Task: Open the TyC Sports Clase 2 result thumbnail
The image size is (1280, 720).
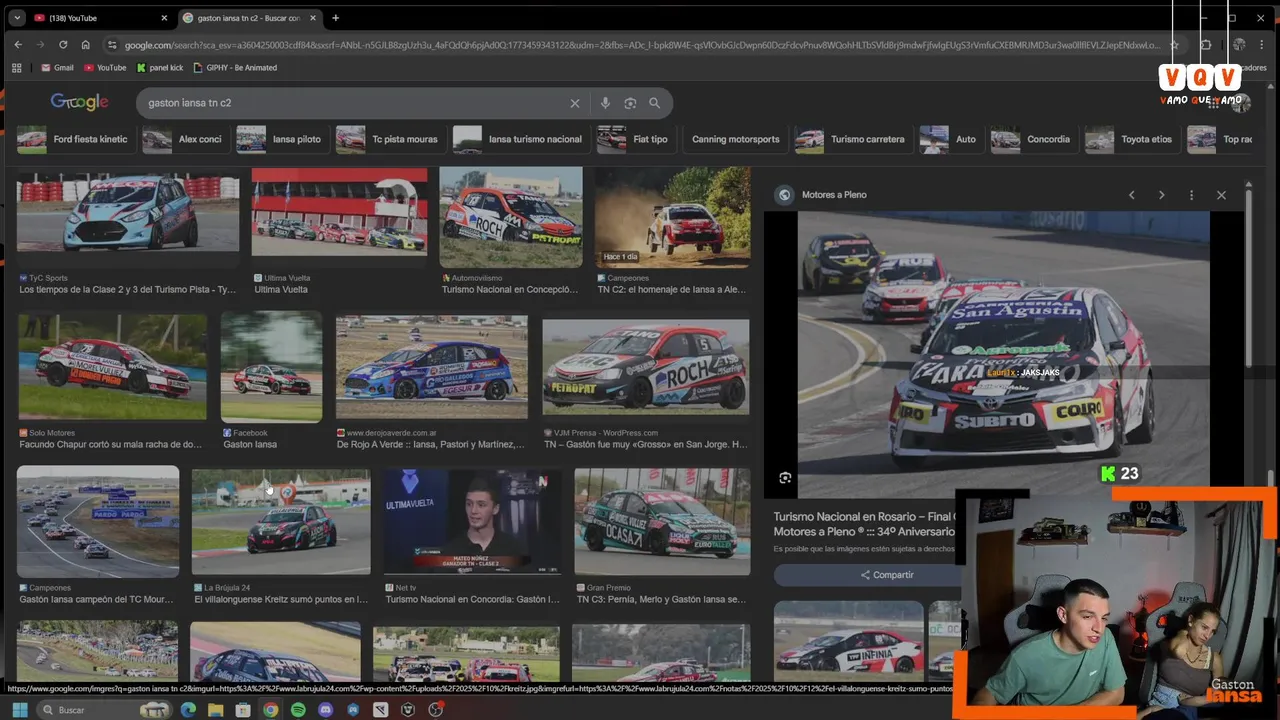Action: point(128,215)
